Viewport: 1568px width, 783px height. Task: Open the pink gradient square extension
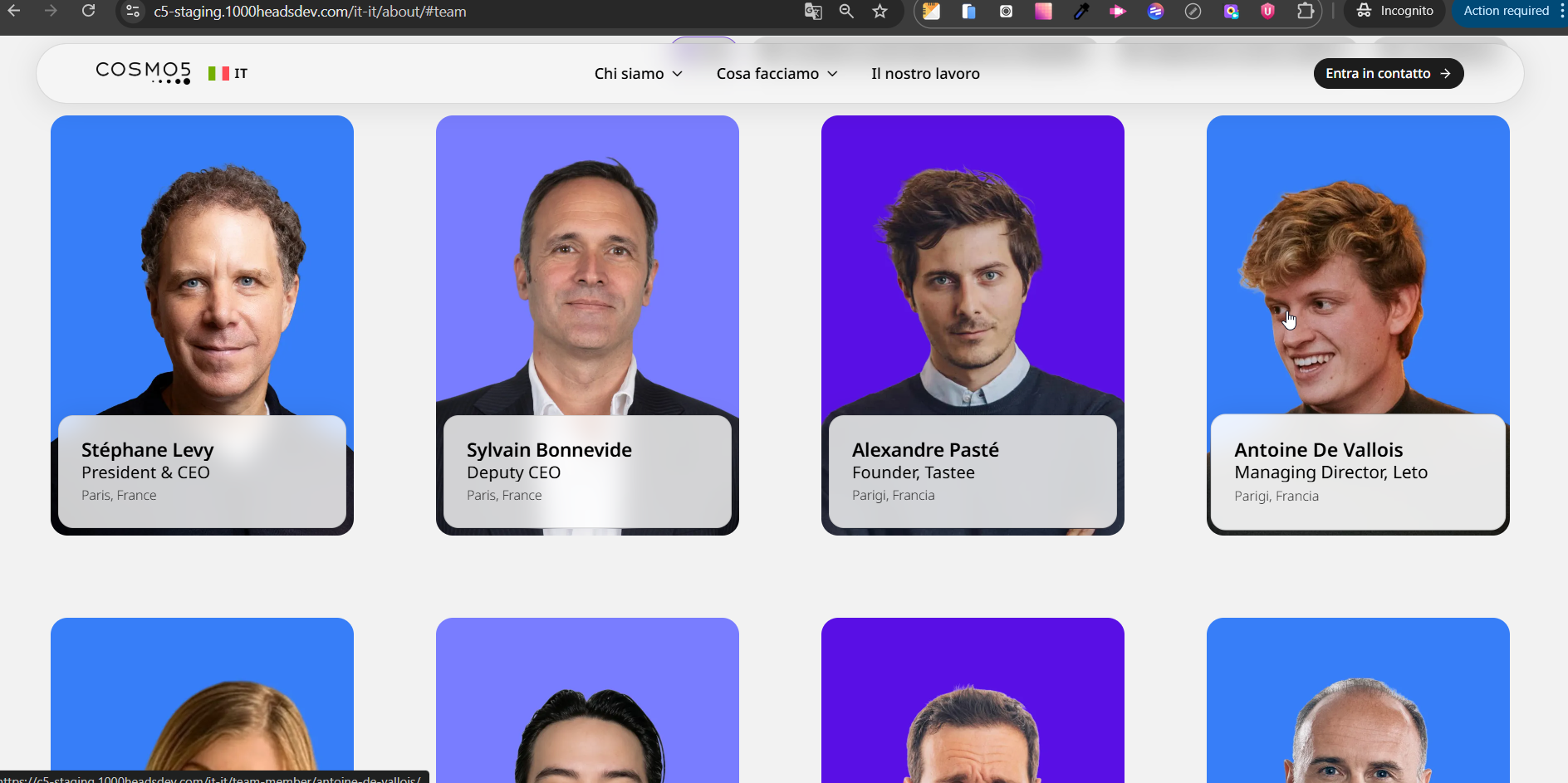click(x=1043, y=11)
